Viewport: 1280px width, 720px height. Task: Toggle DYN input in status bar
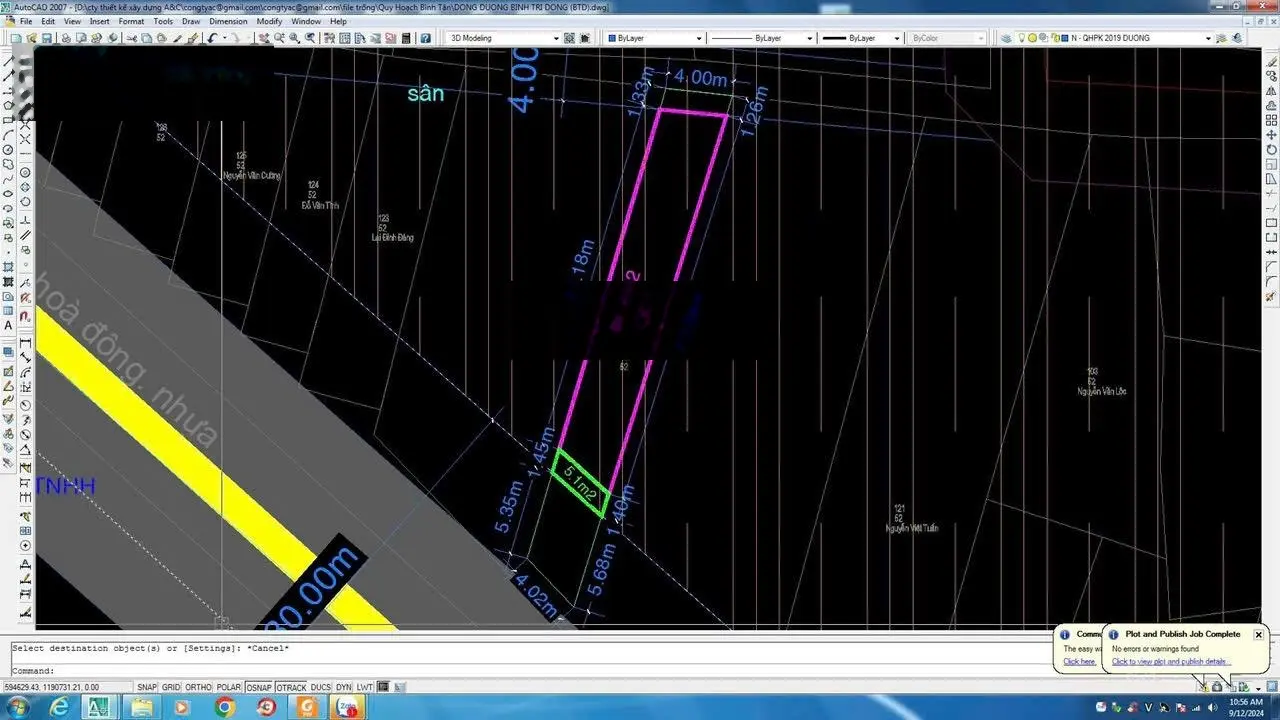pyautogui.click(x=344, y=687)
